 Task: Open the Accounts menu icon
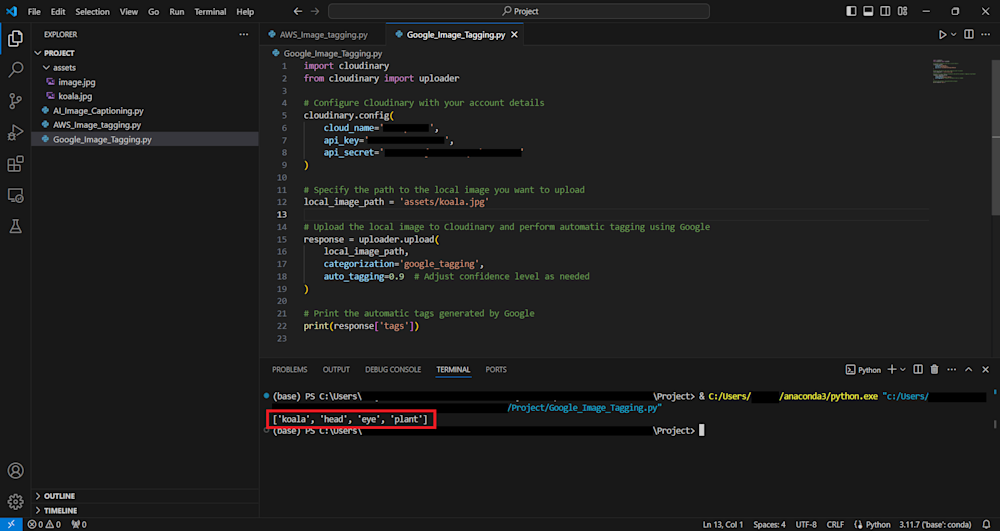coord(15,470)
